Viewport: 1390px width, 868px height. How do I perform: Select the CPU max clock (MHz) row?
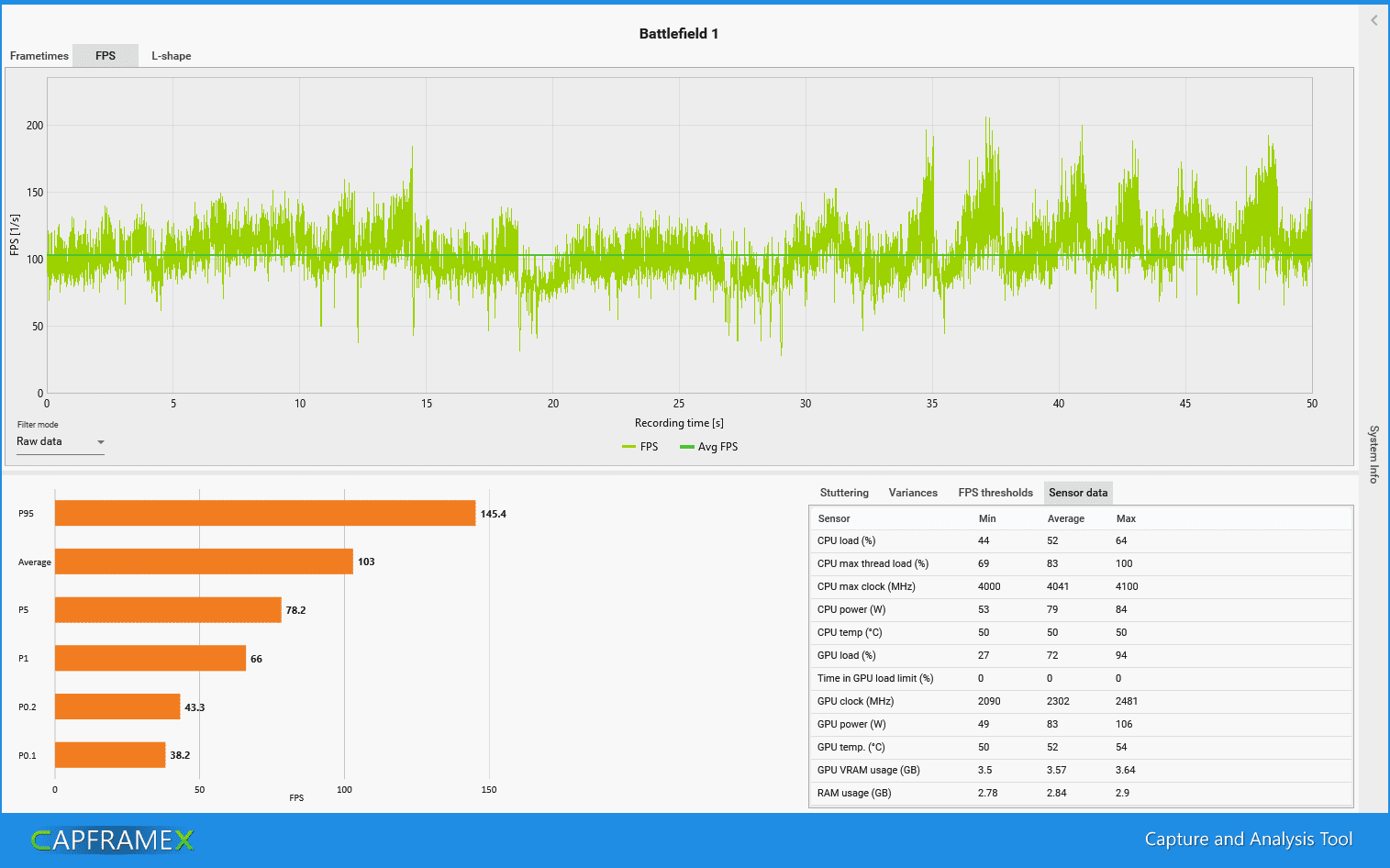tap(1081, 587)
